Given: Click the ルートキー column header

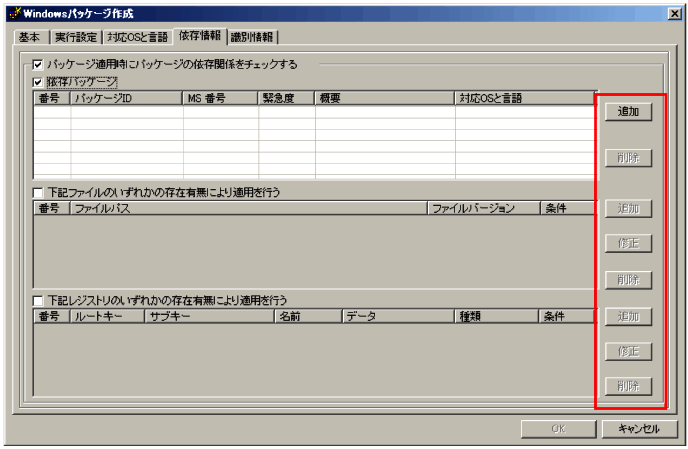Looking at the screenshot, I should 107,316.
